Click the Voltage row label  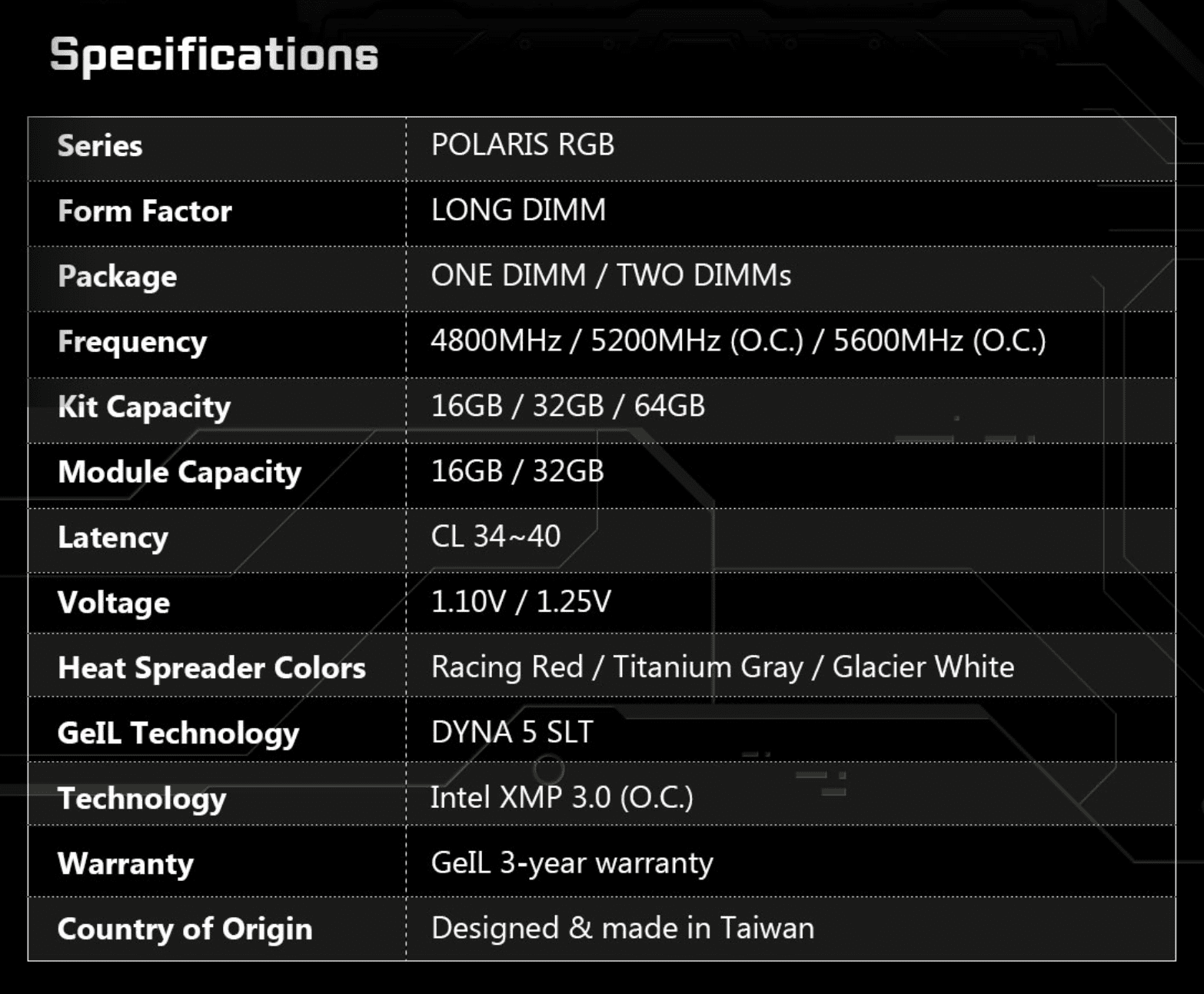(x=114, y=603)
